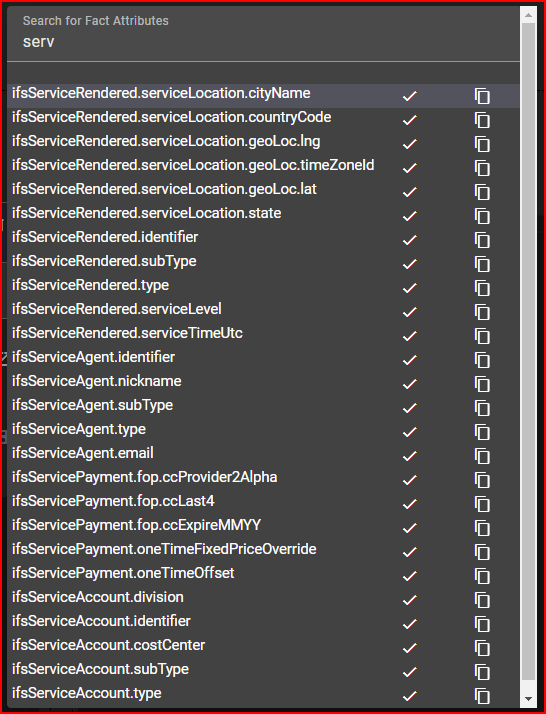546x714 pixels.
Task: Toggle checkmark for ifsServiceAgent.email
Action: click(x=409, y=456)
